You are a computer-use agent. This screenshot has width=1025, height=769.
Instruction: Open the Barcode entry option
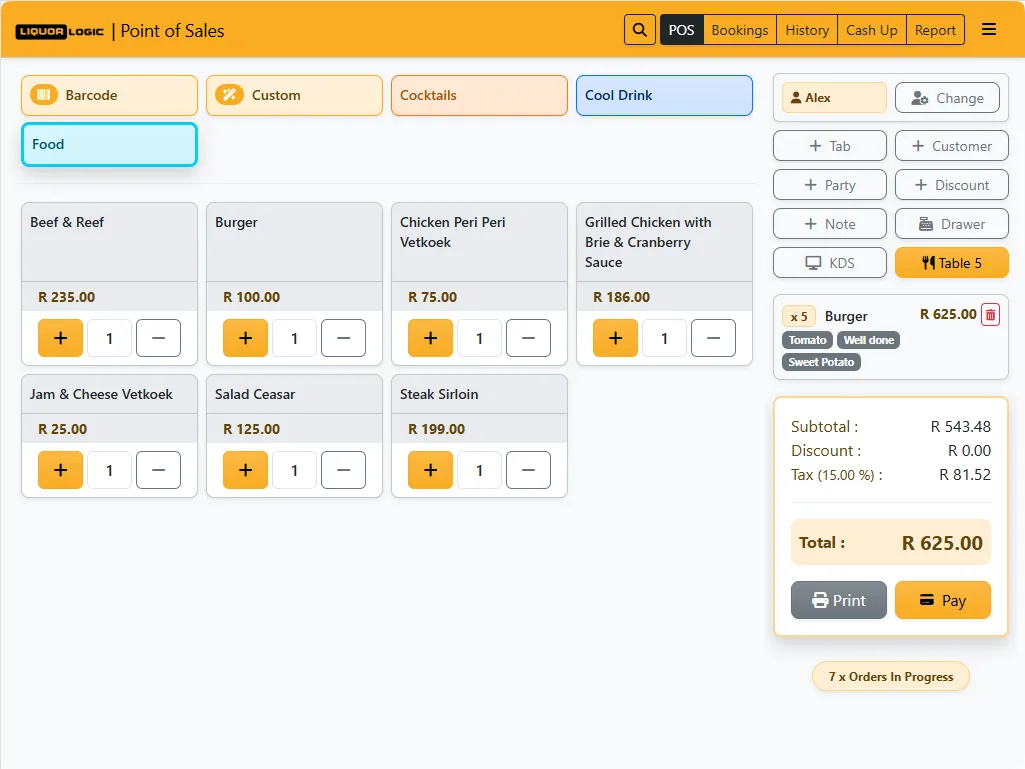point(109,95)
